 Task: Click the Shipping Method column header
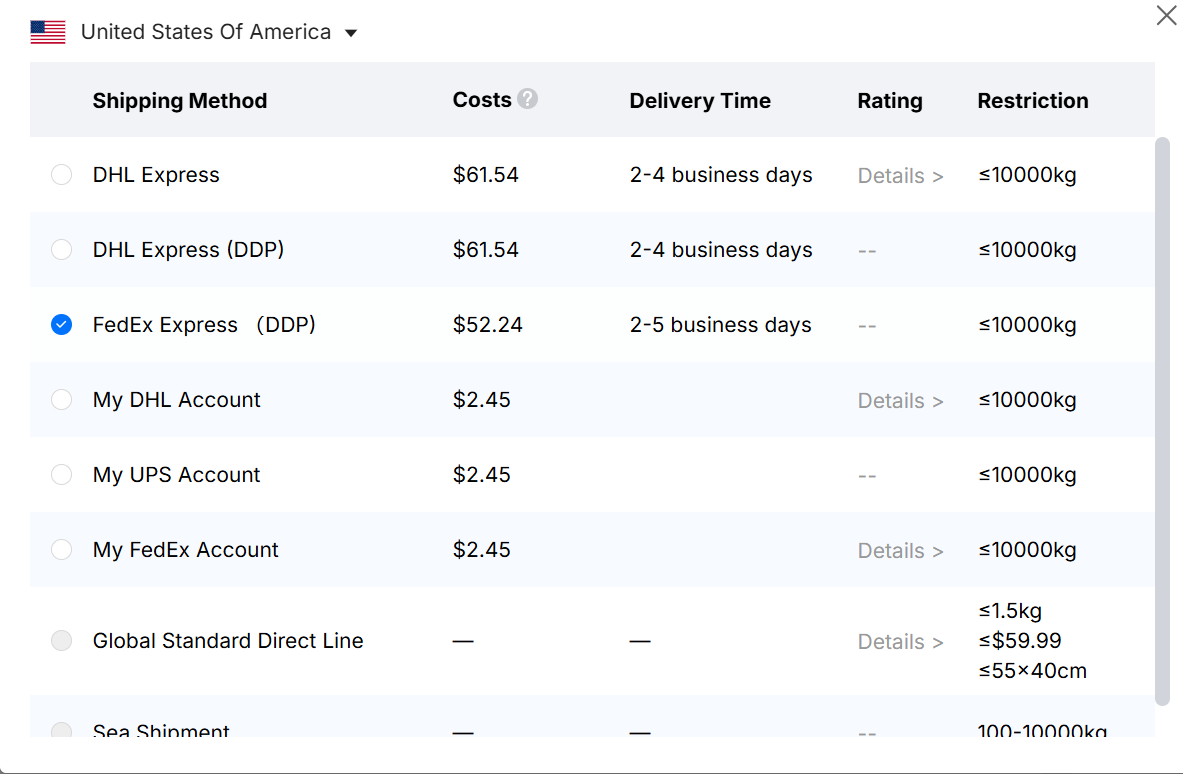[x=180, y=100]
